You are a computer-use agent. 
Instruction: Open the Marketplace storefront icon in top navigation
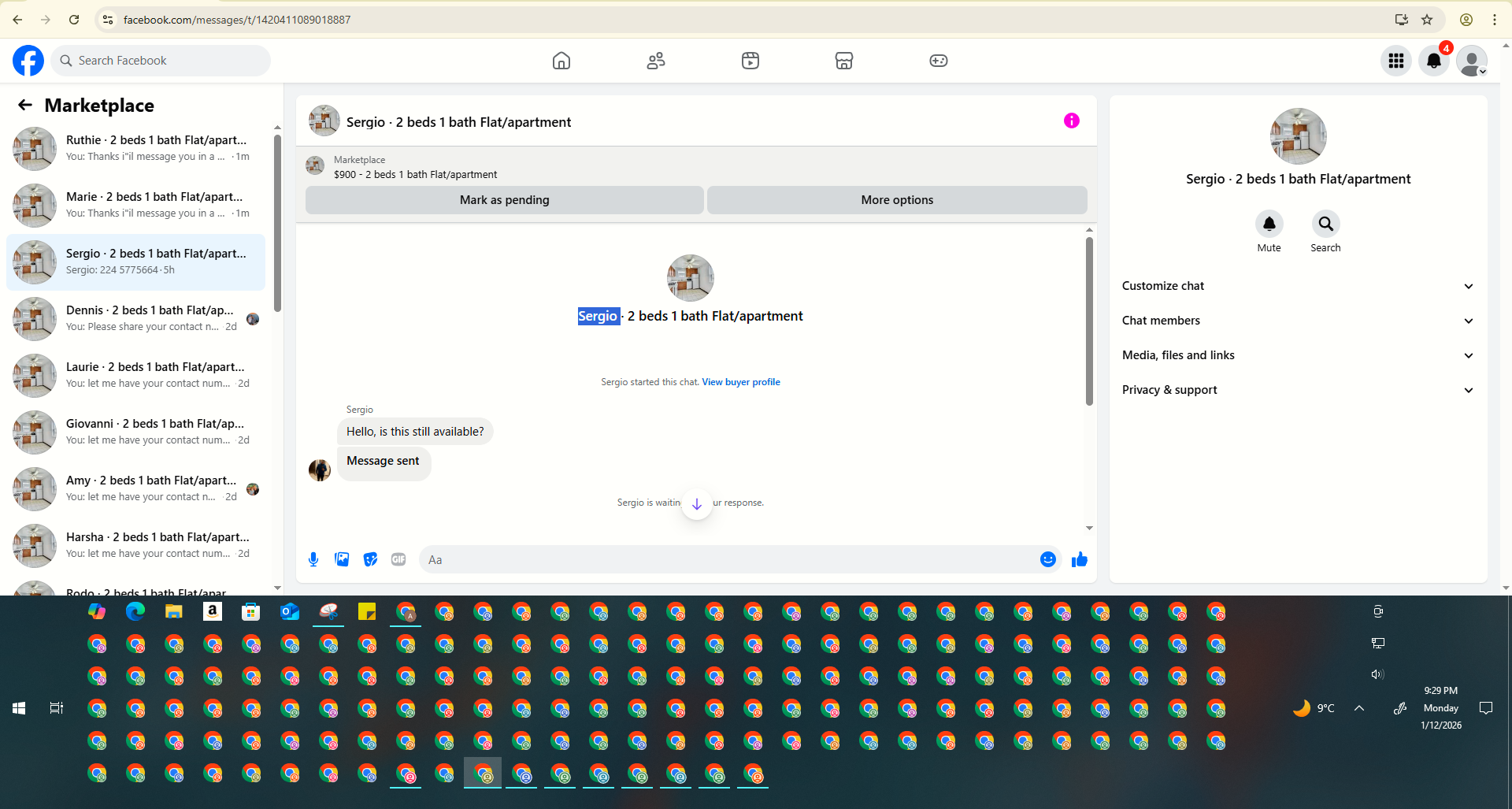click(843, 61)
